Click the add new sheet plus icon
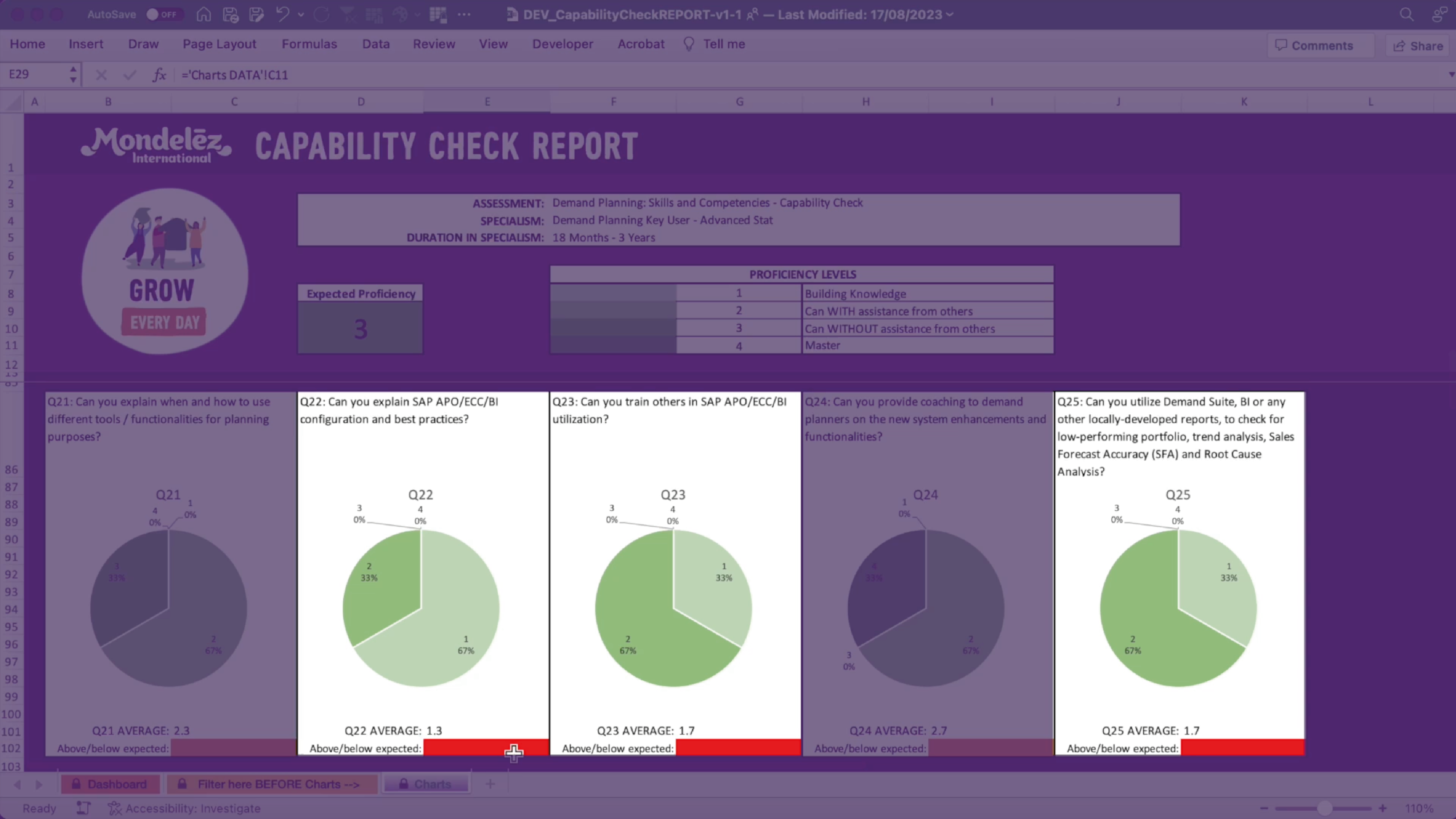1456x819 pixels. coord(490,784)
